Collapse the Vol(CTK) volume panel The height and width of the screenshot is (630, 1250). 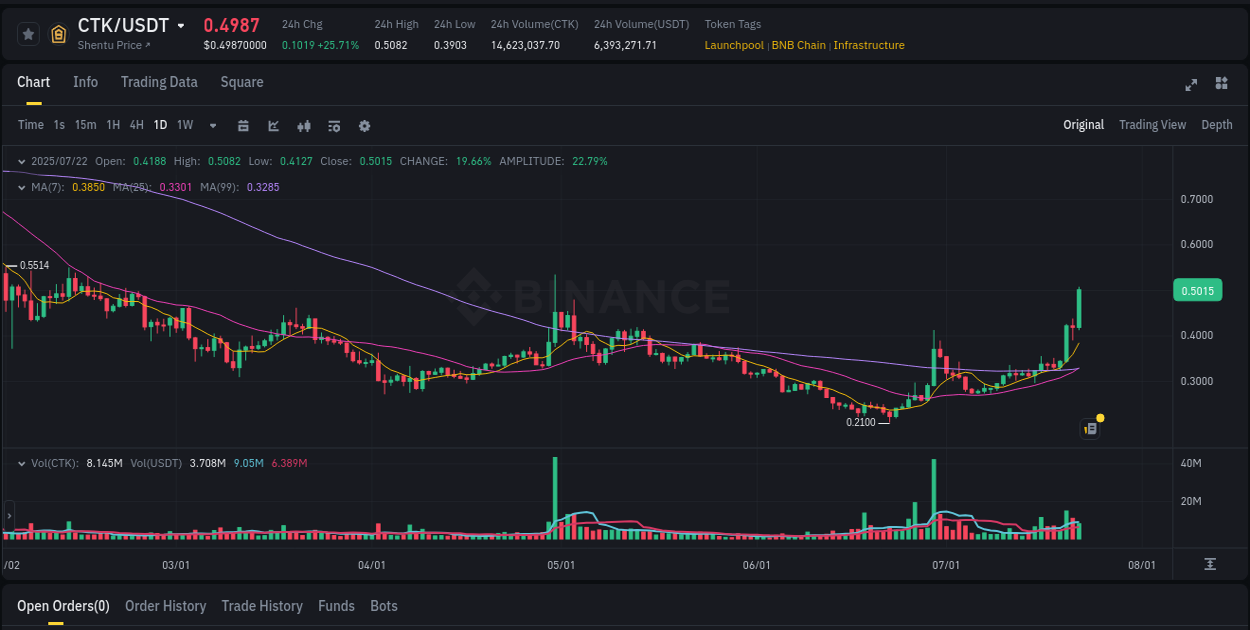point(20,462)
